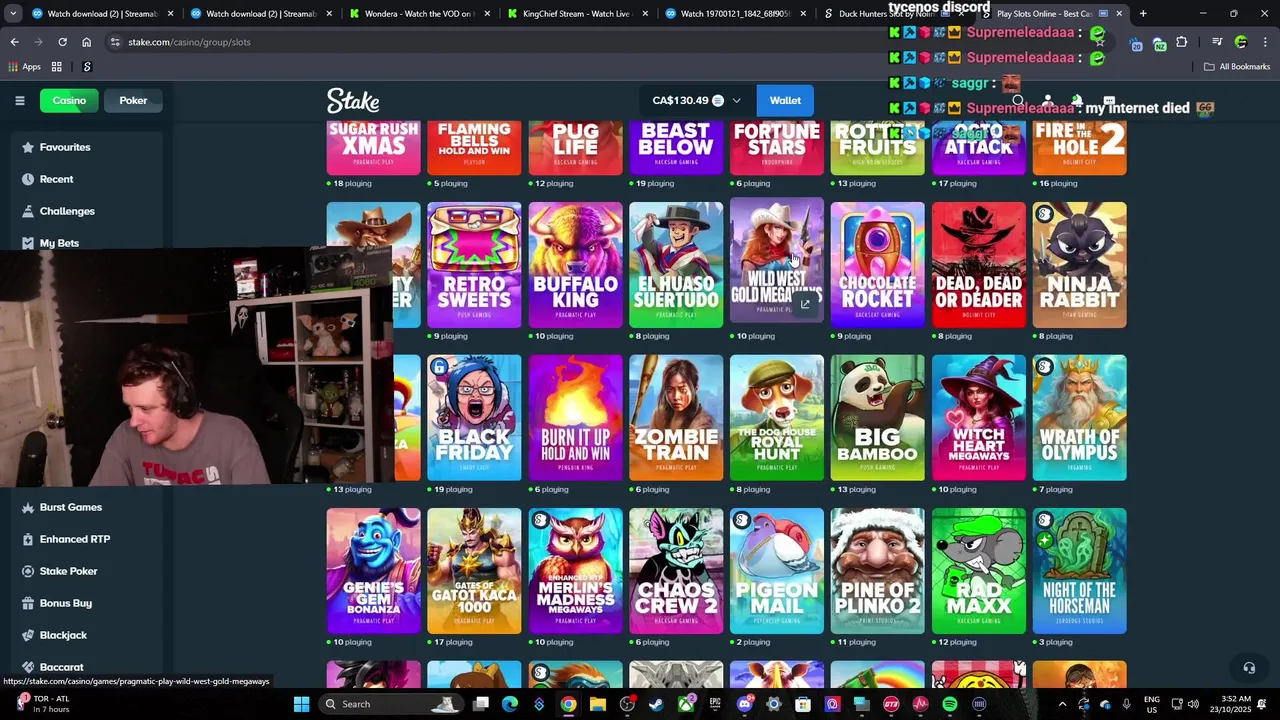Click the pop-out icon on Wild West Gold Megaways
The image size is (1280, 720).
click(805, 304)
